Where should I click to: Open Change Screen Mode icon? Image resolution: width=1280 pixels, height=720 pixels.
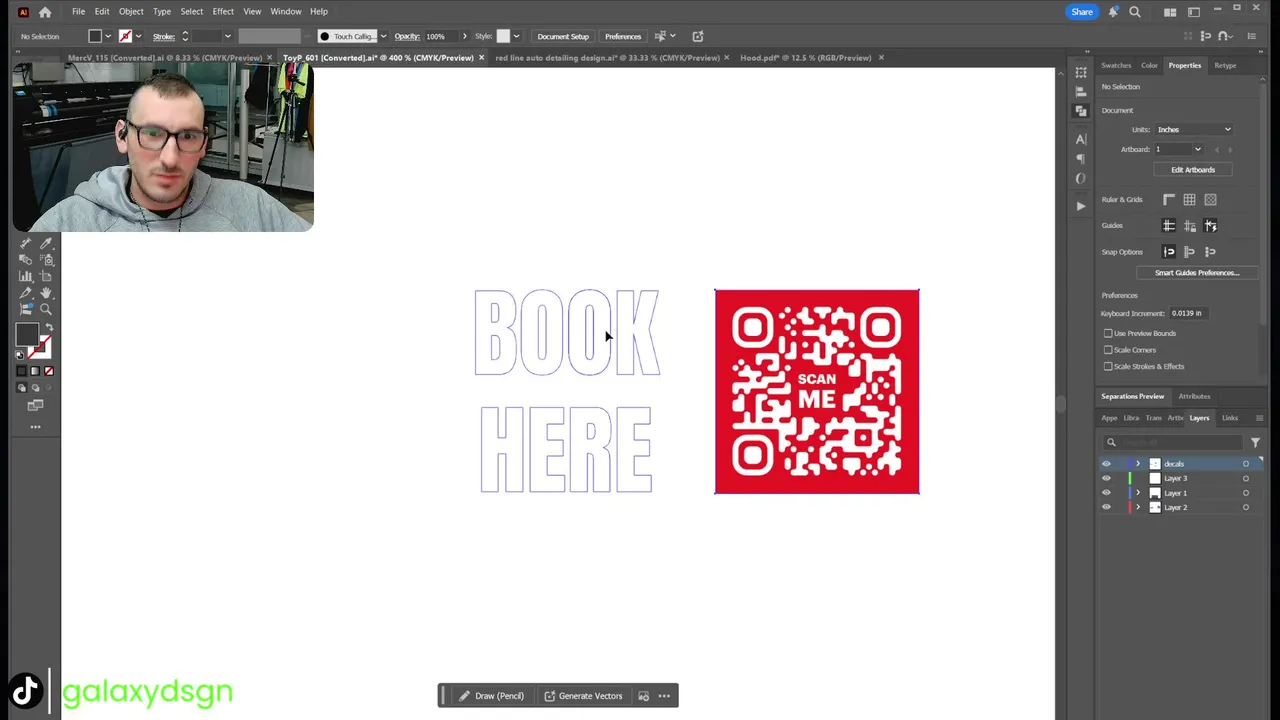pyautogui.click(x=35, y=405)
